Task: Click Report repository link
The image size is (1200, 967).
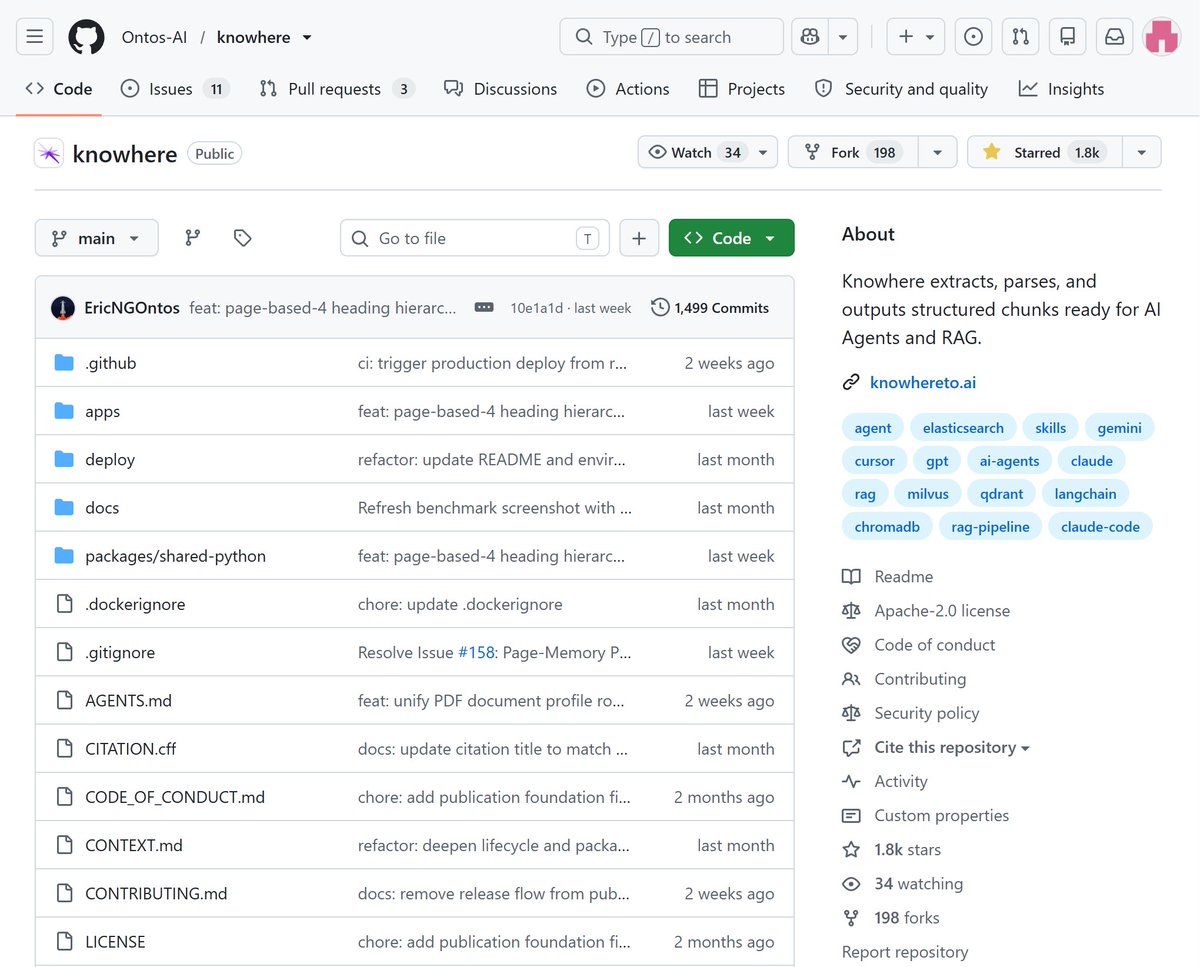Action: pyautogui.click(x=905, y=952)
